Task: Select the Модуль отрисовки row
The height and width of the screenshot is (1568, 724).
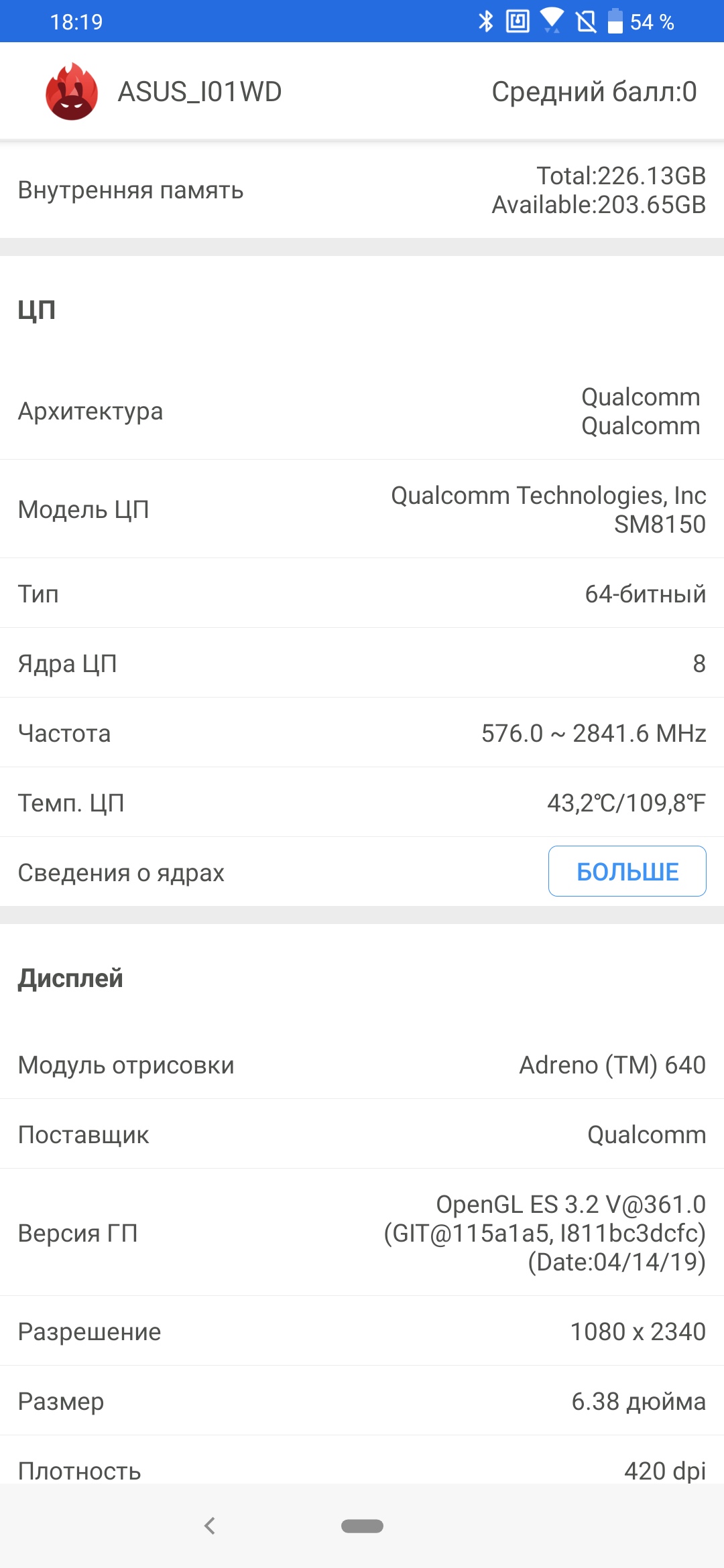Action: click(x=362, y=1065)
